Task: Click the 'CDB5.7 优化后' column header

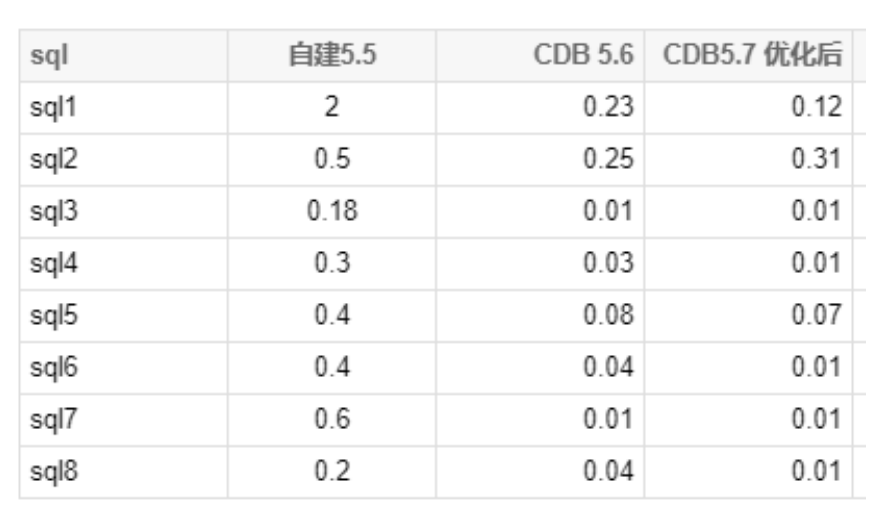Action: click(753, 58)
